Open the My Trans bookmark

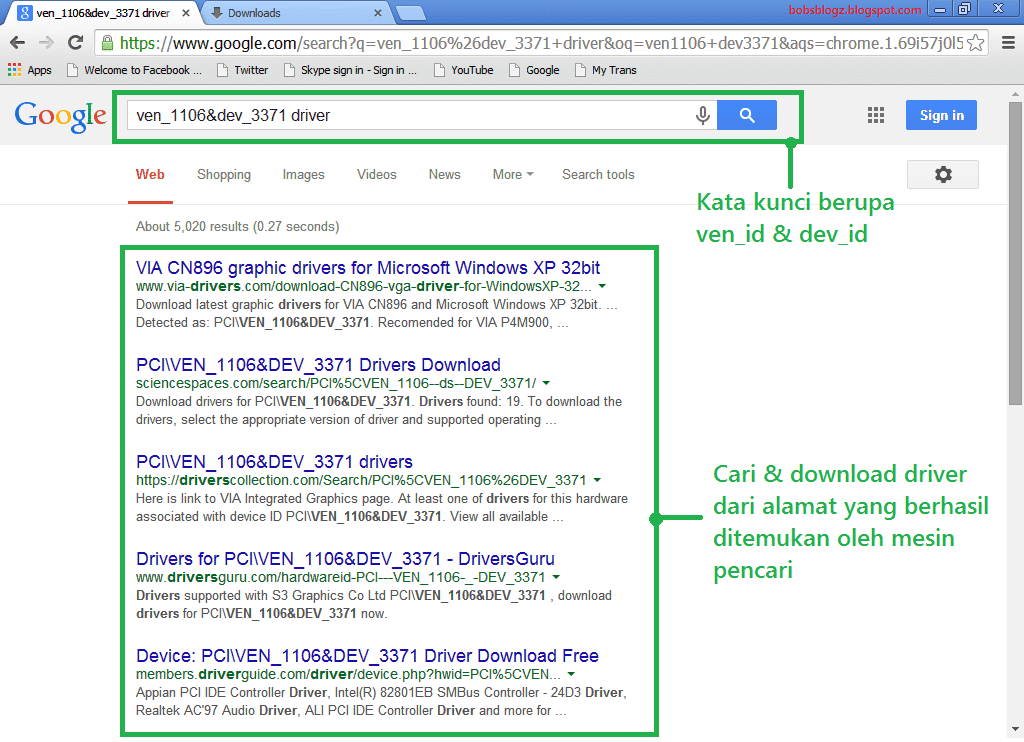tap(605, 70)
